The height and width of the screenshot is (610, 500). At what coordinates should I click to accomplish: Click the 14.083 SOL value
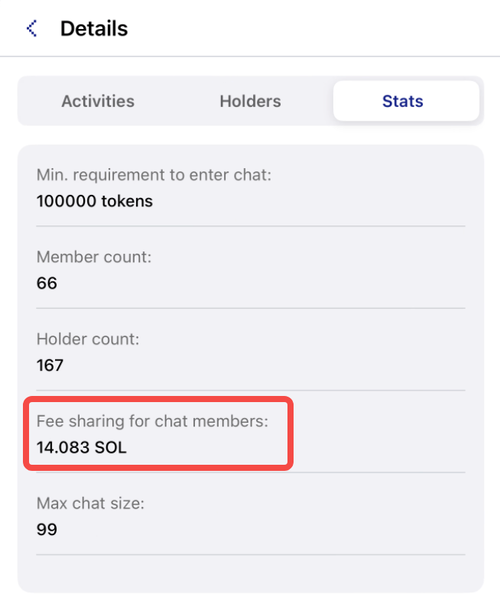(x=81, y=447)
